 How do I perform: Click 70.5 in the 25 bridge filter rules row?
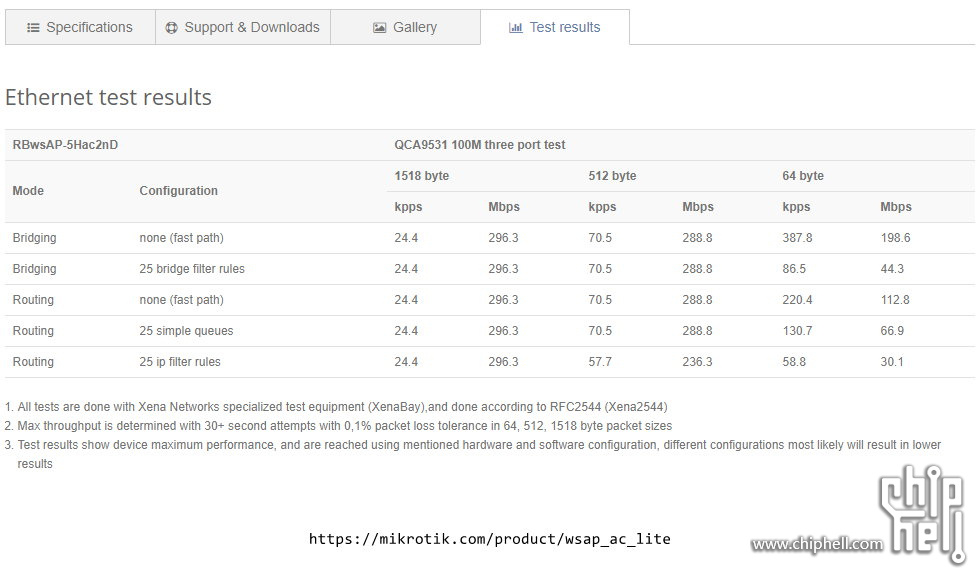[600, 269]
